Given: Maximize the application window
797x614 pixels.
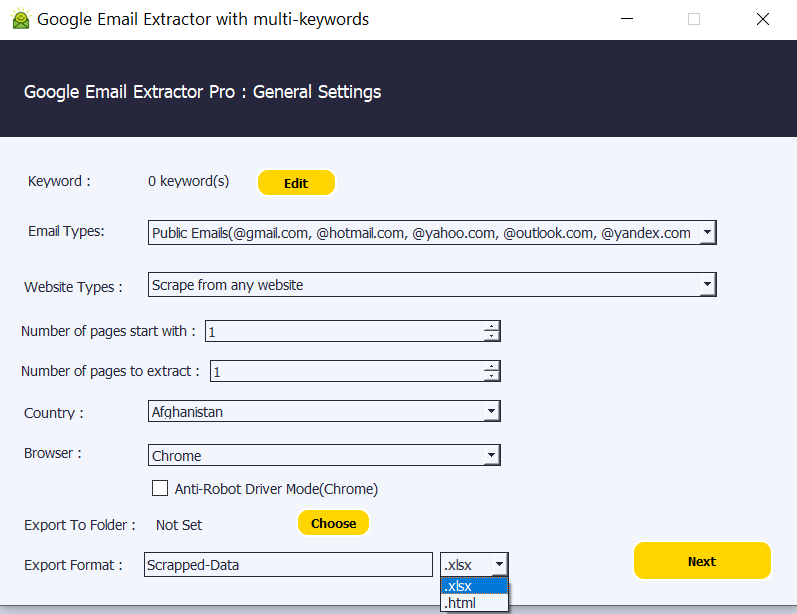Looking at the screenshot, I should tap(694, 19).
